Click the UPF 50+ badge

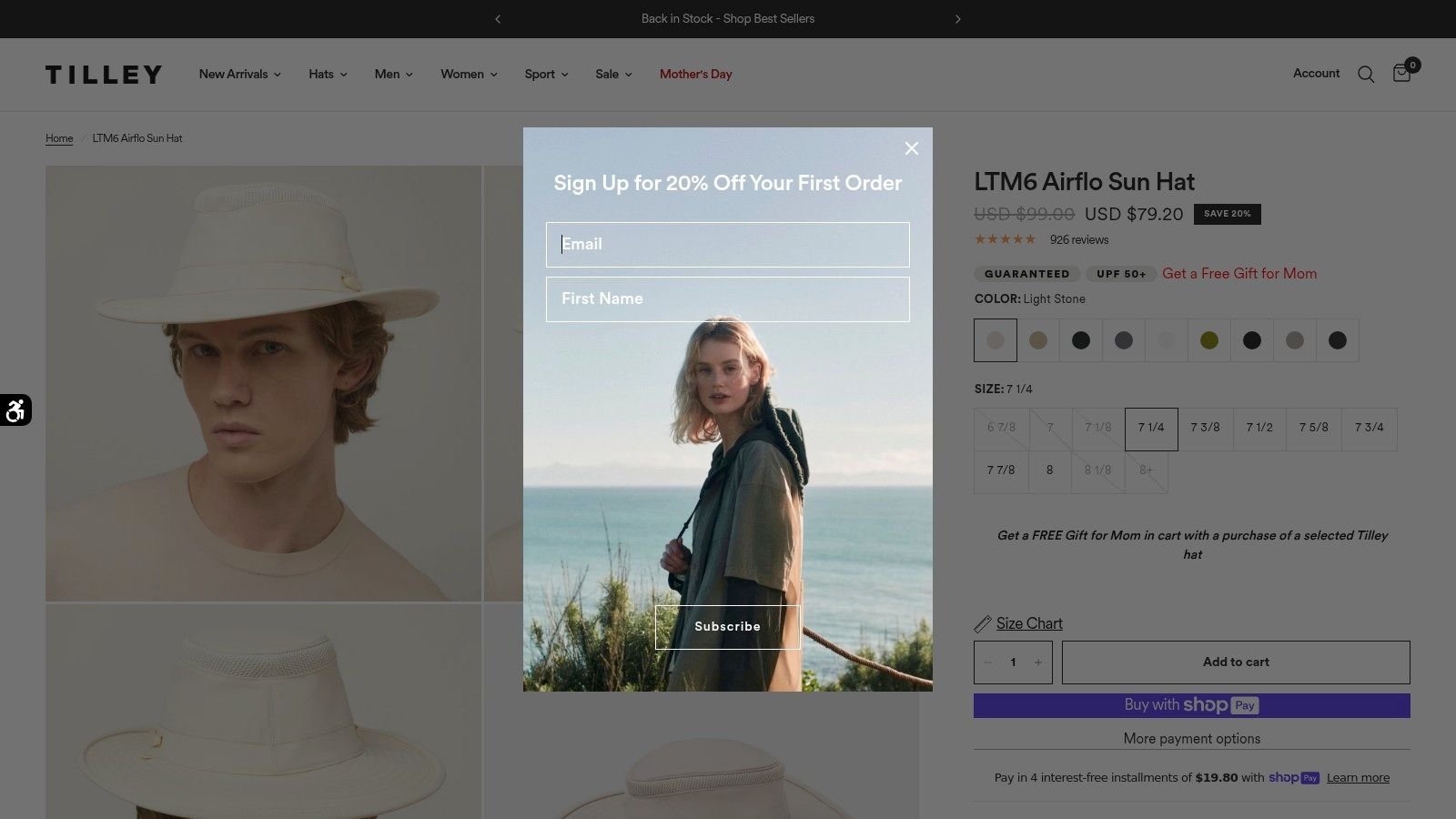point(1121,274)
